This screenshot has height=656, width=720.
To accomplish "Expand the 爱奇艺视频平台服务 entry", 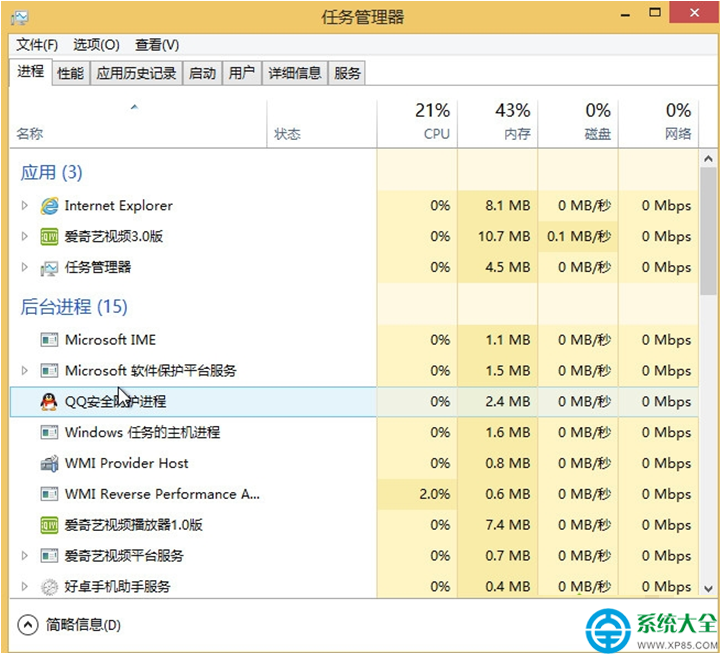I will pos(25,556).
